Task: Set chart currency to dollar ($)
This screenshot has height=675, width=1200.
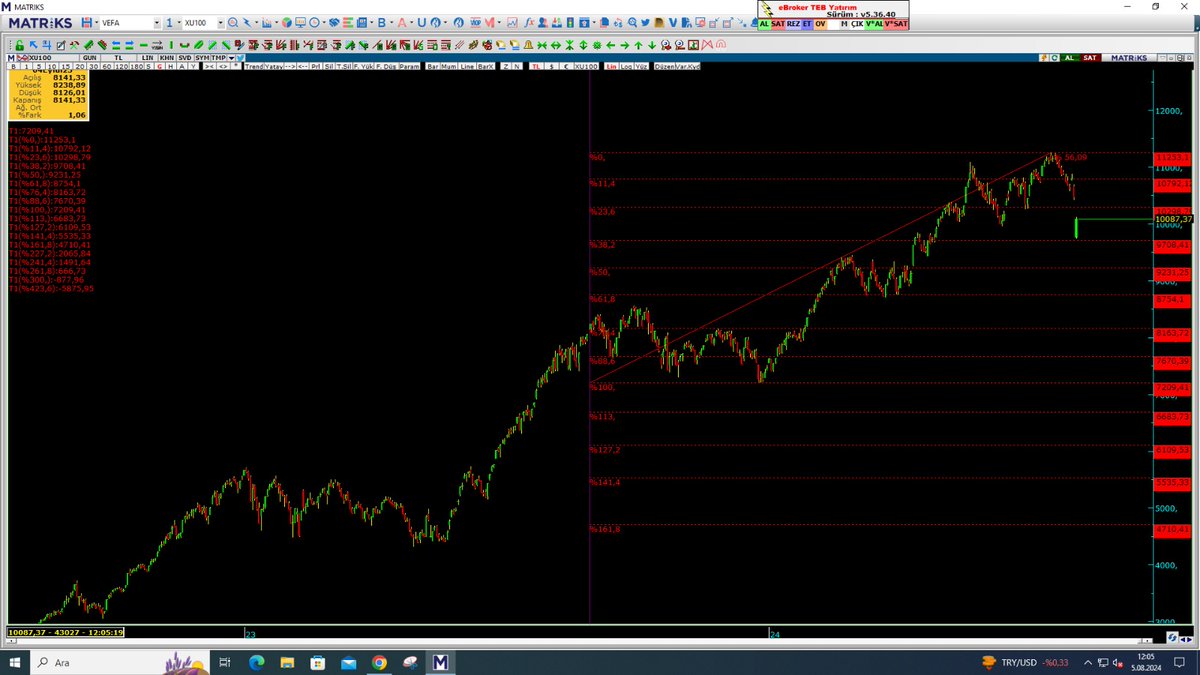Action: click(x=551, y=66)
